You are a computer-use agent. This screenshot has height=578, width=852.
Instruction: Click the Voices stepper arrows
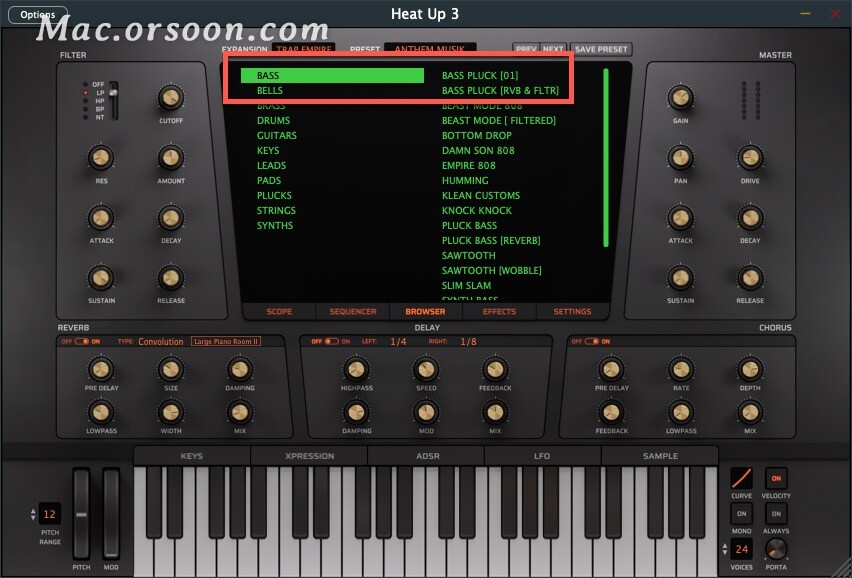pyautogui.click(x=724, y=549)
